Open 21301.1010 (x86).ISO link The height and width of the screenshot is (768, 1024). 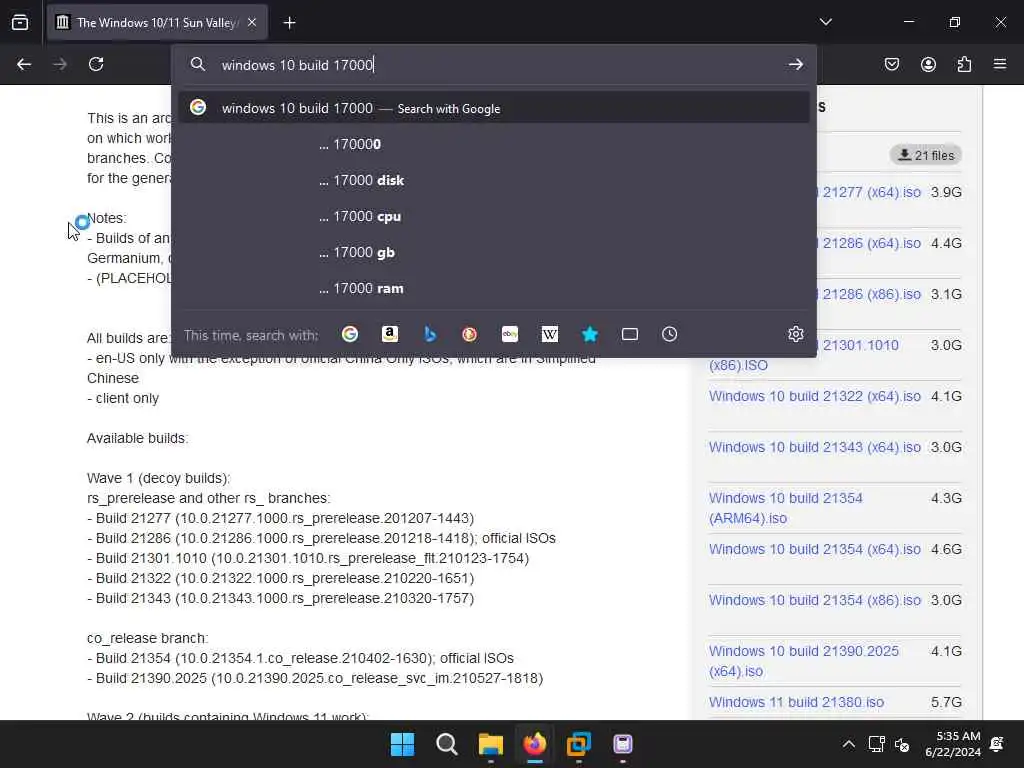tap(860, 345)
